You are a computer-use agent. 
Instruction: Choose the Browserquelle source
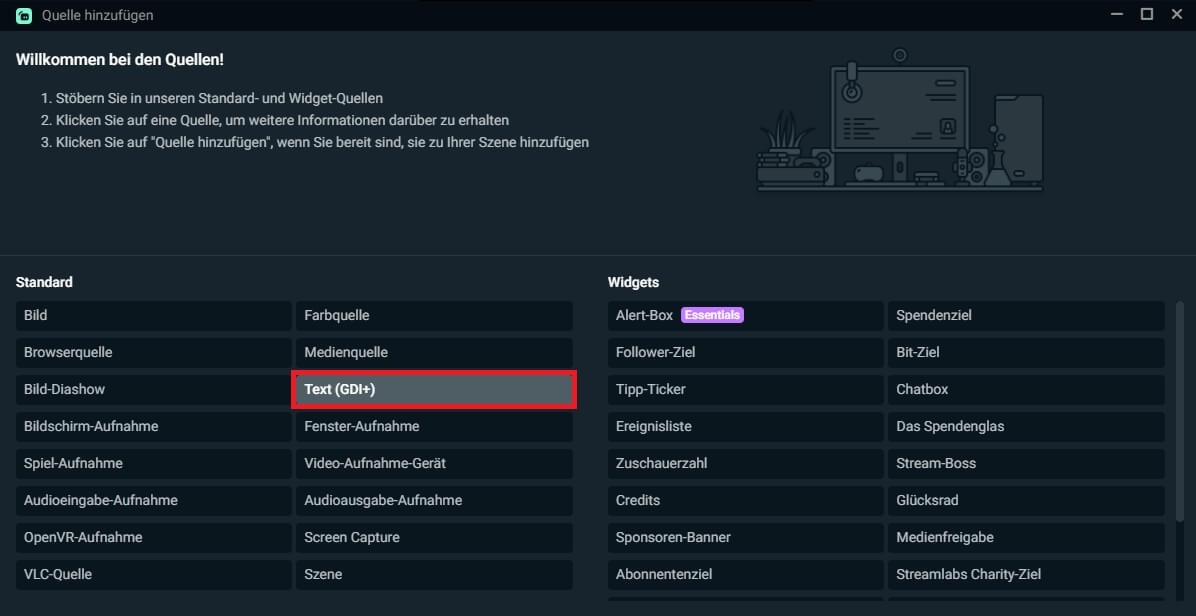[153, 353]
